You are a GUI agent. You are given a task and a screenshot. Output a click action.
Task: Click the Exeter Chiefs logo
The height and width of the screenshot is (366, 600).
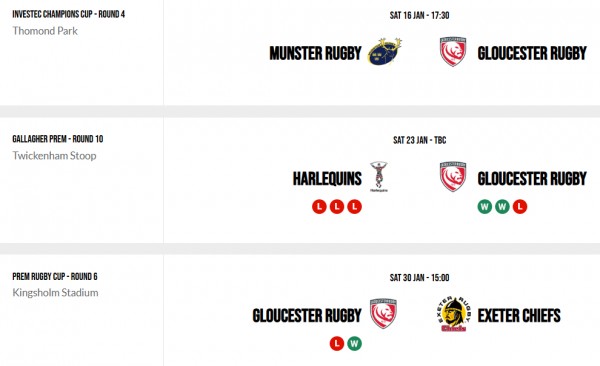pyautogui.click(x=453, y=314)
